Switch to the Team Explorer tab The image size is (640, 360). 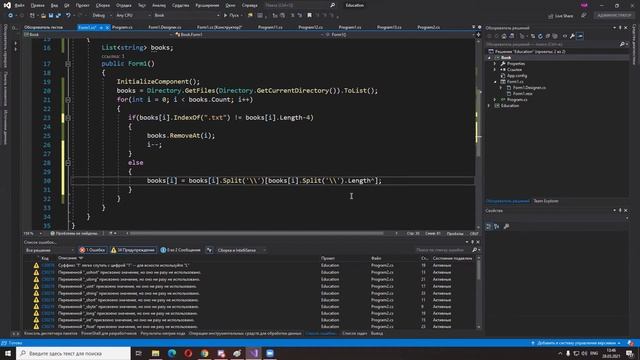point(546,201)
